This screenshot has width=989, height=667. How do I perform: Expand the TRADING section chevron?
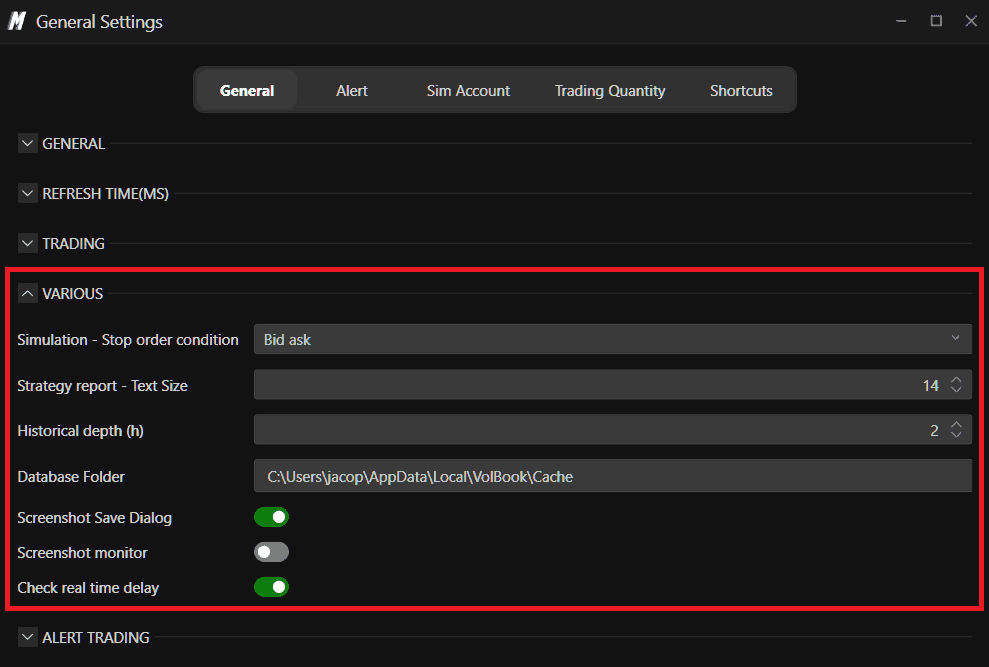coord(27,243)
